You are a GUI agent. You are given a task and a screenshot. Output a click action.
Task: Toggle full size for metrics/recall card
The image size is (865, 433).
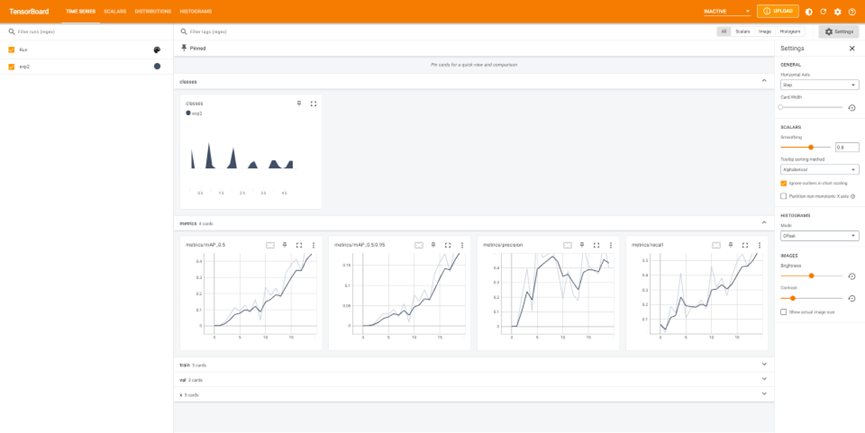[x=745, y=245]
